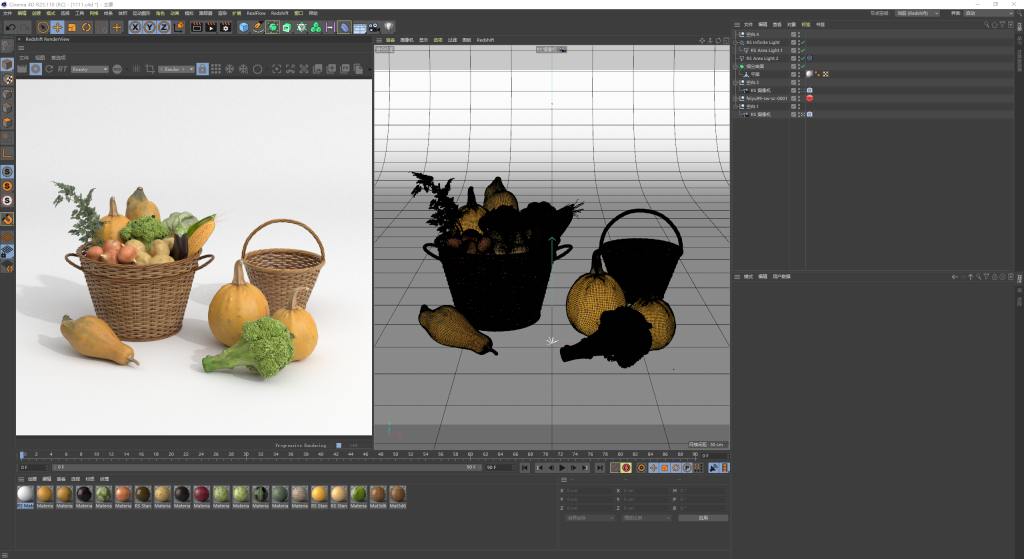
Task: Select RS Area Light.1 in object manager
Action: tap(766, 50)
